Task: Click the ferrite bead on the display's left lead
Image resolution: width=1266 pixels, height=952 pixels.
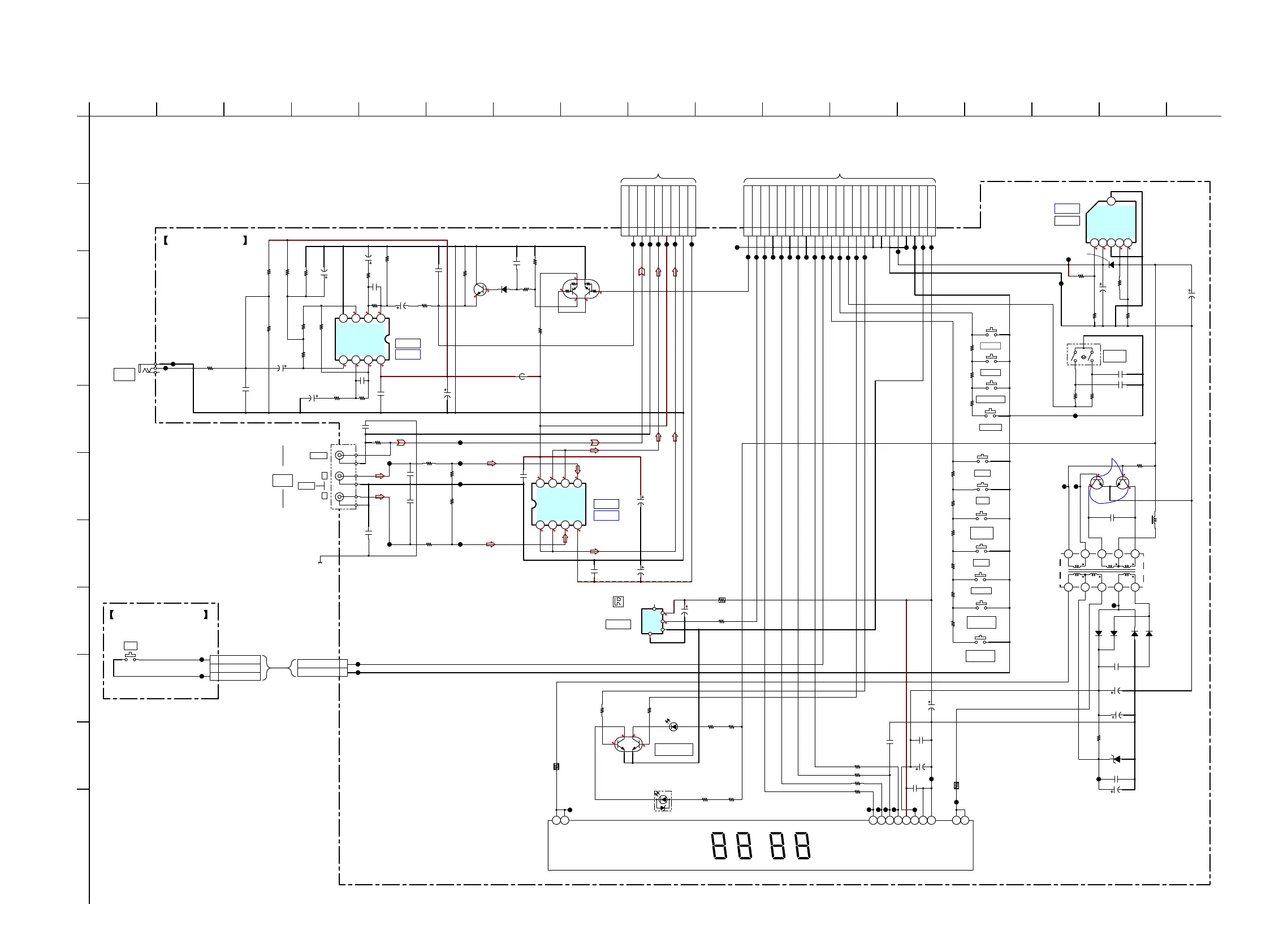Action: (x=556, y=767)
